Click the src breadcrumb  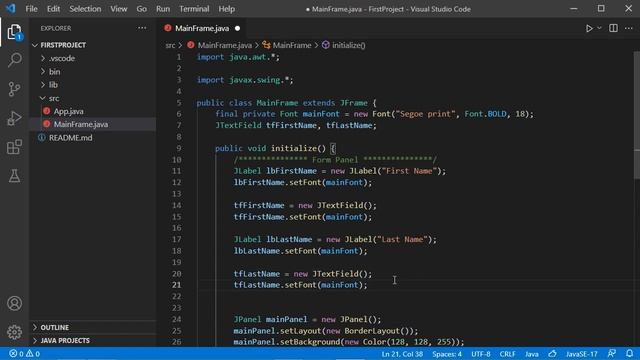click(170, 45)
